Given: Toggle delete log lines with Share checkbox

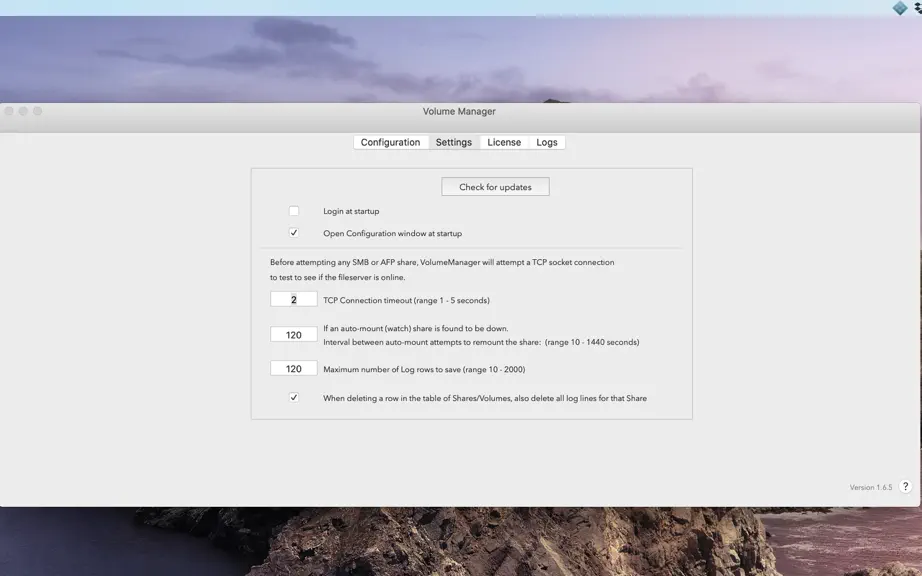Looking at the screenshot, I should pyautogui.click(x=294, y=397).
